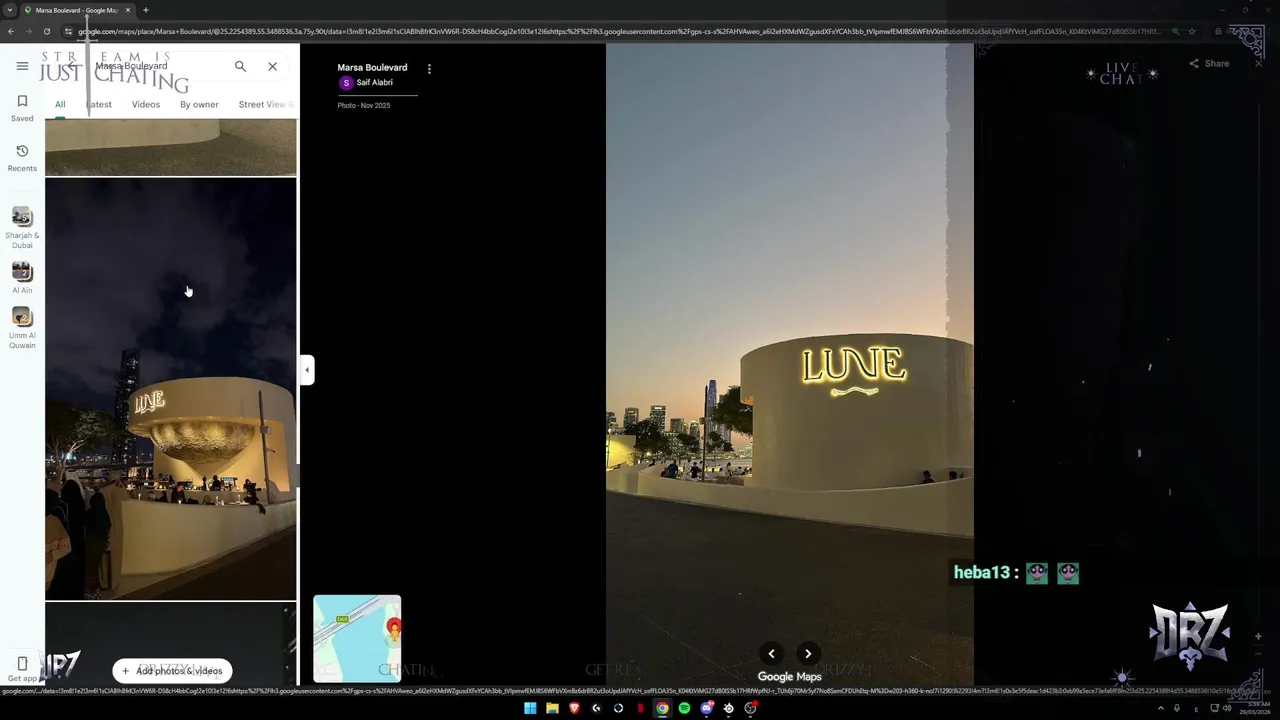Click the browser back arrow

point(9,31)
